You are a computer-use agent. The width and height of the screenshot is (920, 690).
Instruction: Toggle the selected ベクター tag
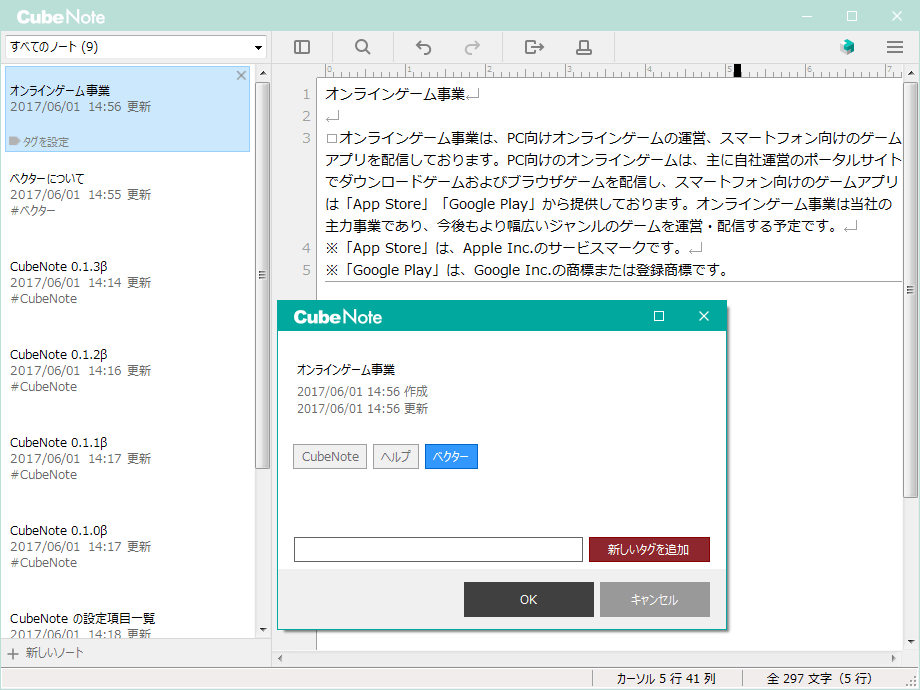point(451,456)
